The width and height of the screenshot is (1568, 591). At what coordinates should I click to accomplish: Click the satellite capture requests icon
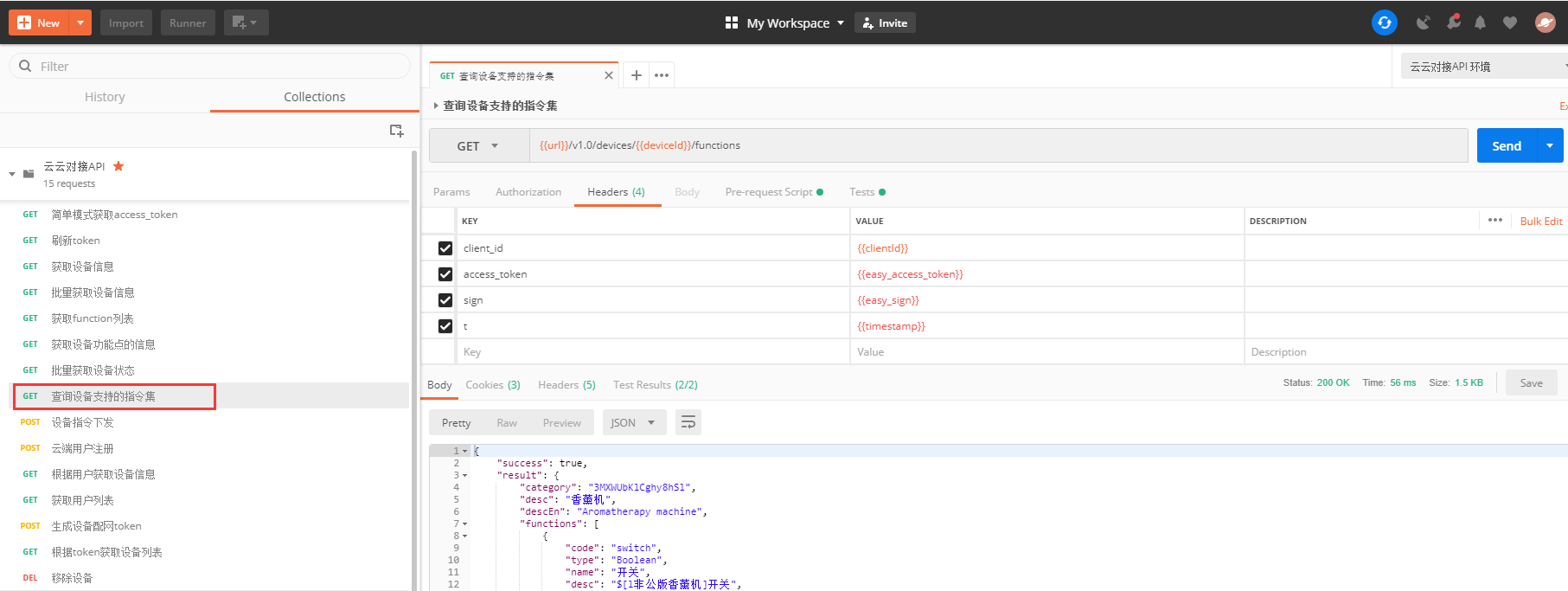point(1423,22)
